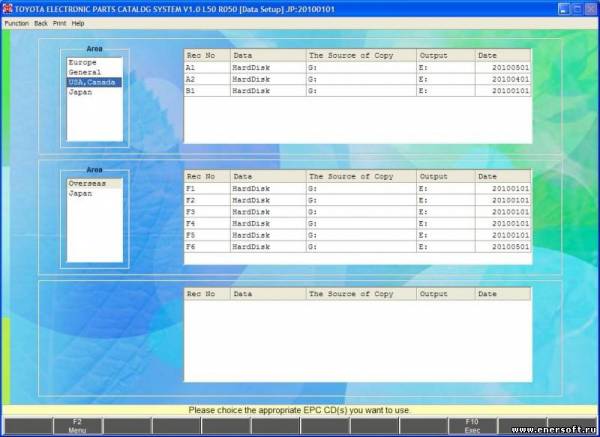Minimize the EPC window

[564, 9]
